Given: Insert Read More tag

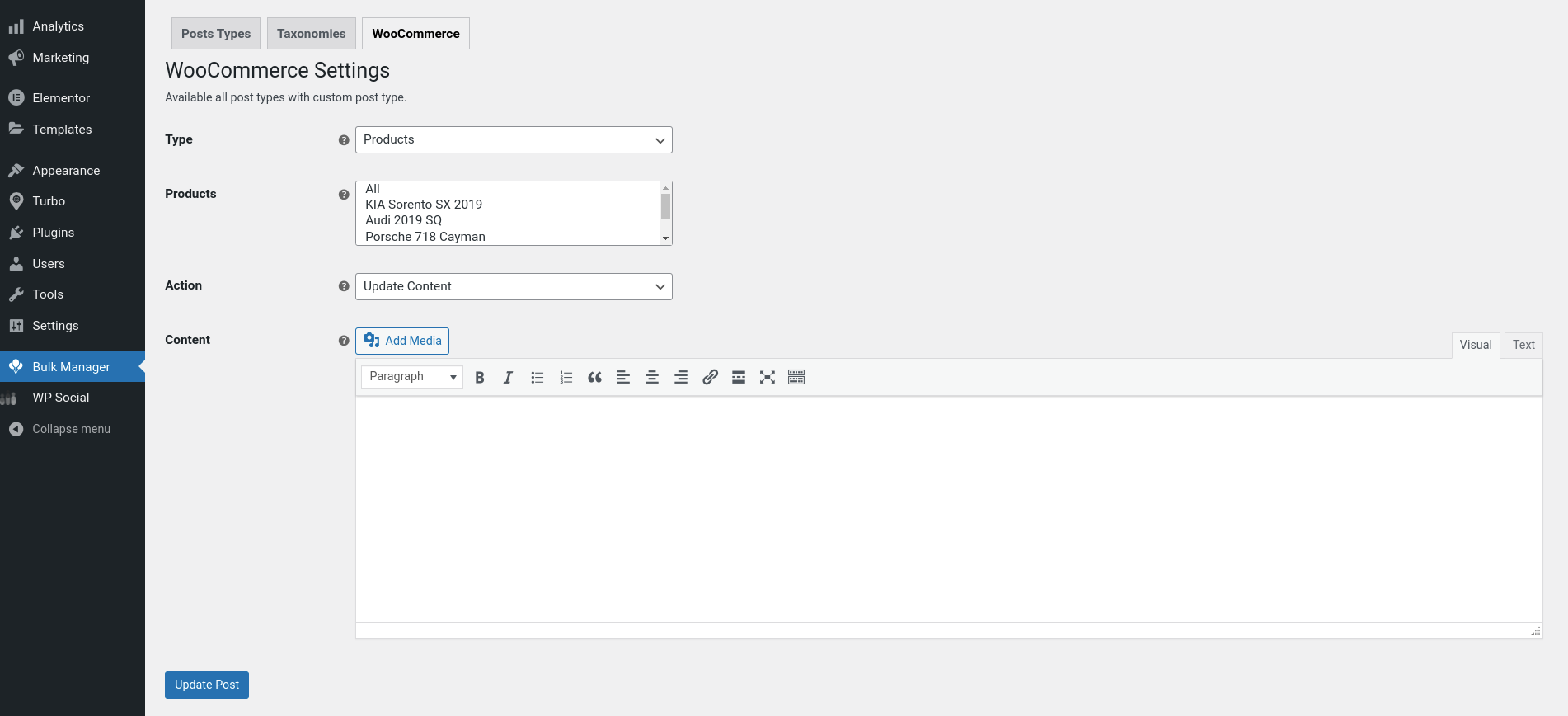Looking at the screenshot, I should click(739, 377).
